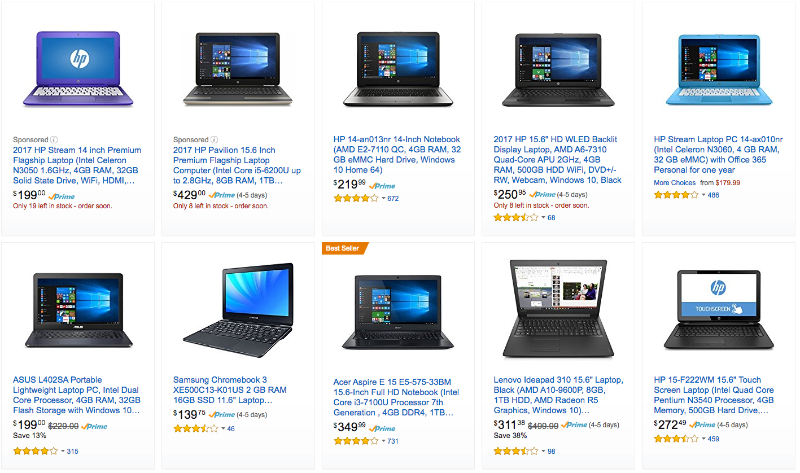Click the star rating for HP 14-an013nr
This screenshot has width=800, height=473.
pos(356,198)
